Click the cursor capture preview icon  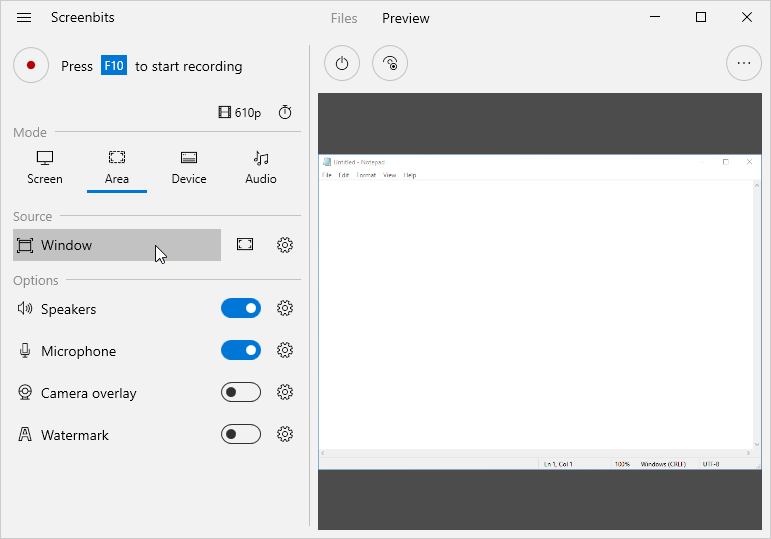coord(390,63)
